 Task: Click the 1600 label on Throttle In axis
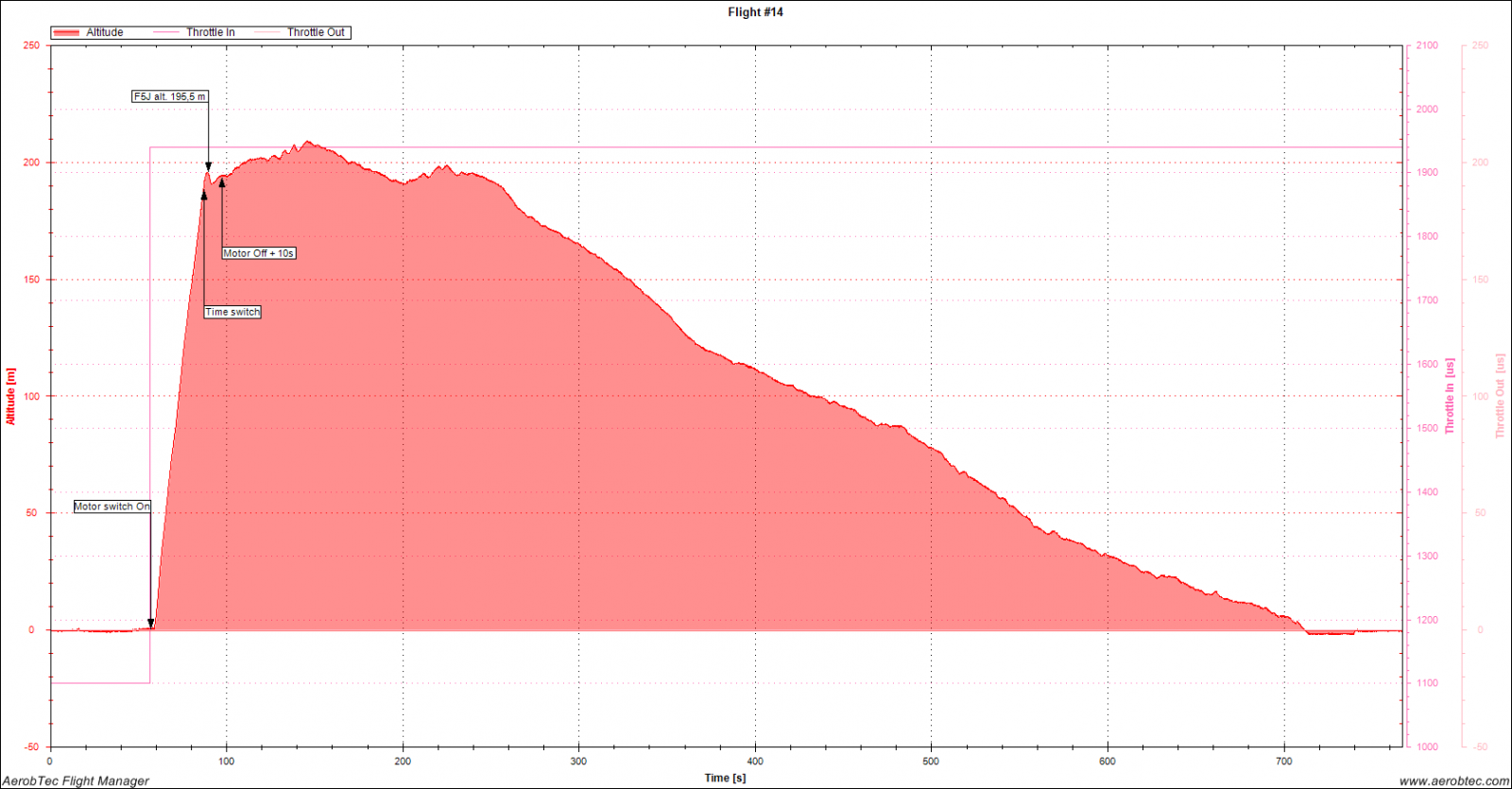(1427, 364)
